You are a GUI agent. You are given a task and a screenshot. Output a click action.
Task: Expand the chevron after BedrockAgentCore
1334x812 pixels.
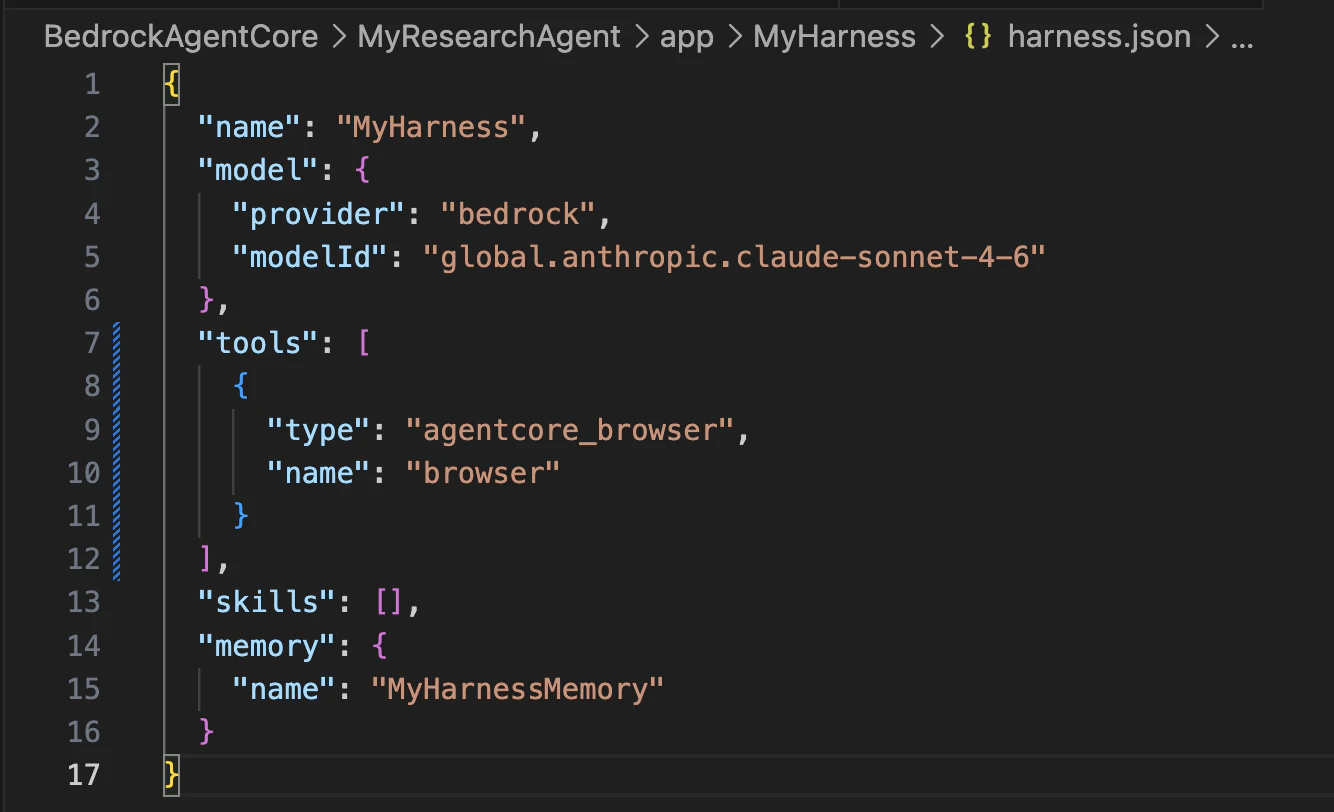(338, 39)
